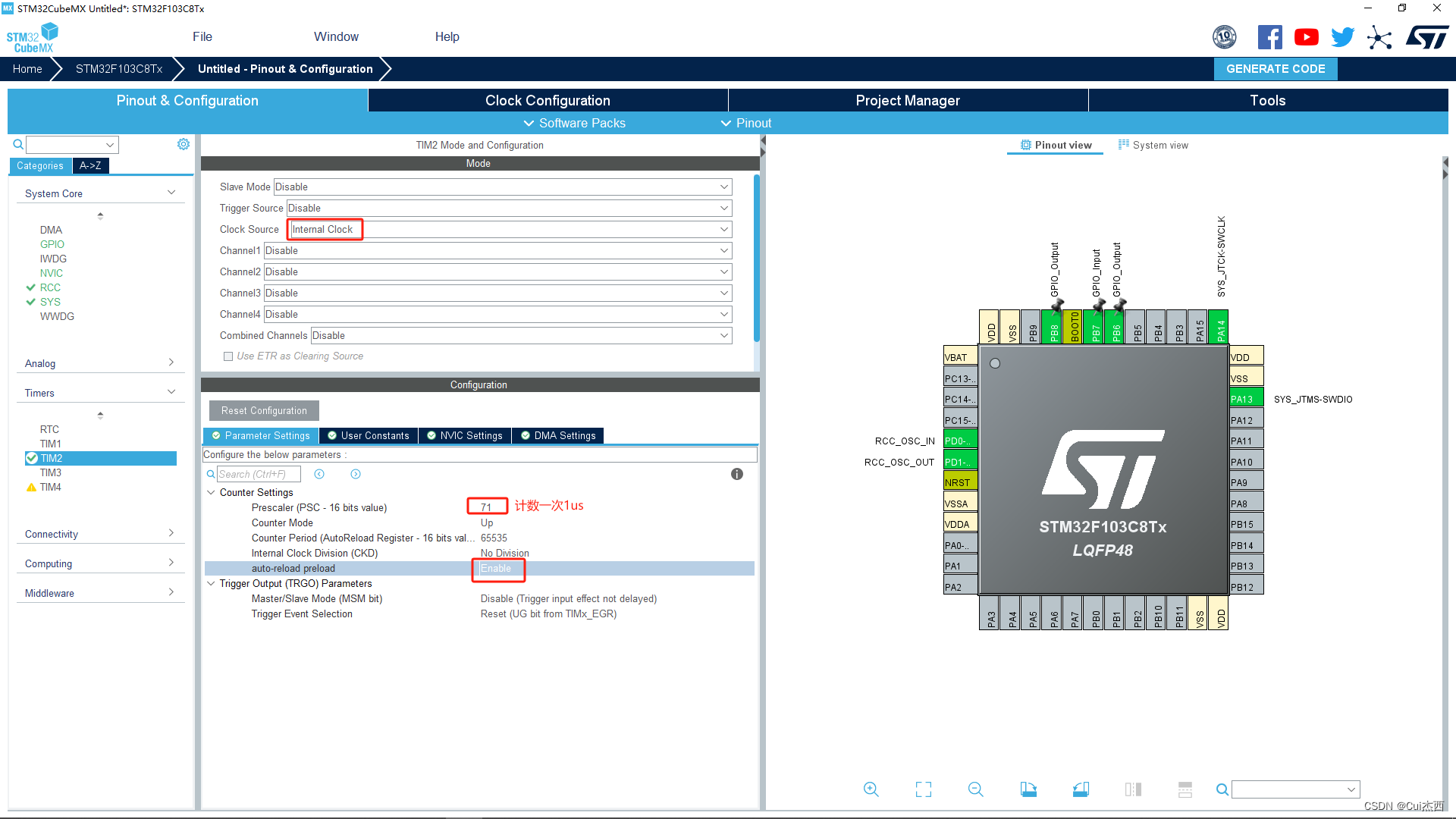Click the TIM4 warning triangle icon
This screenshot has width=1456, height=819.
click(x=31, y=488)
